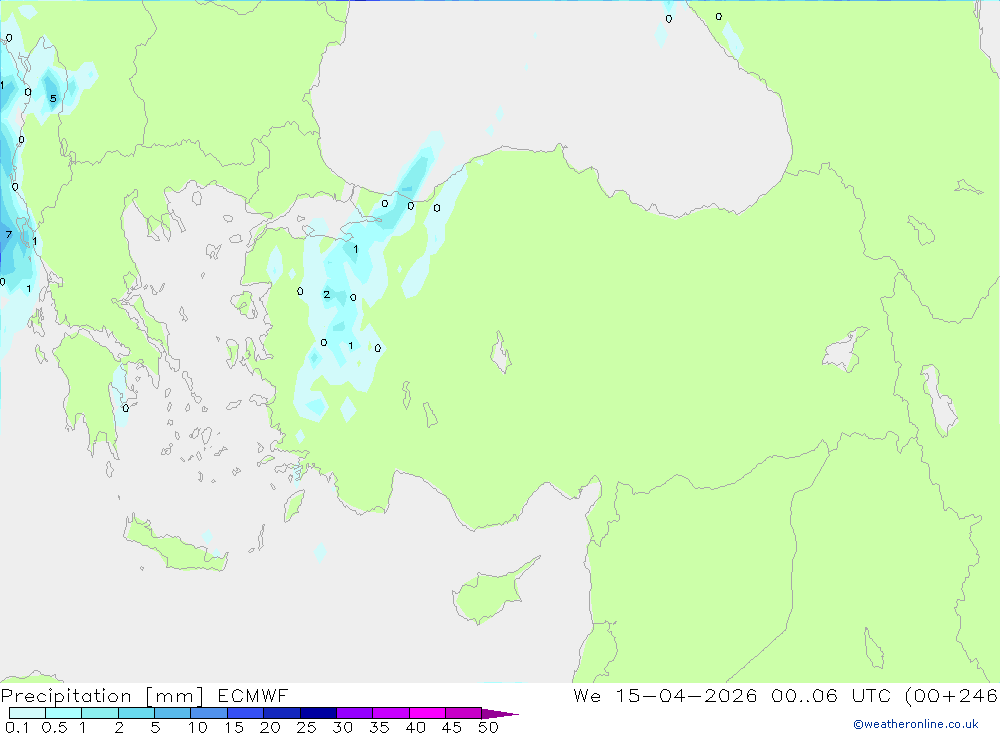Click the 1–2 mm legend swatch
Viewport: 1000px width, 733px height.
(x=100, y=713)
